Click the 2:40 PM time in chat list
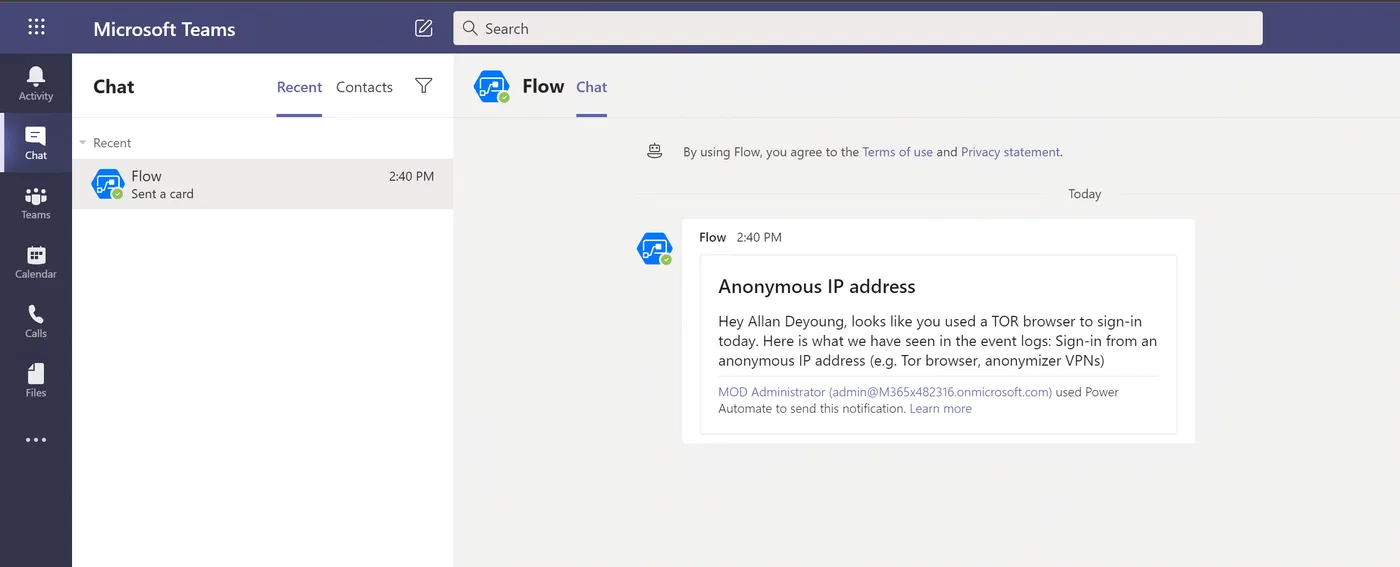The image size is (1400, 567). (411, 176)
